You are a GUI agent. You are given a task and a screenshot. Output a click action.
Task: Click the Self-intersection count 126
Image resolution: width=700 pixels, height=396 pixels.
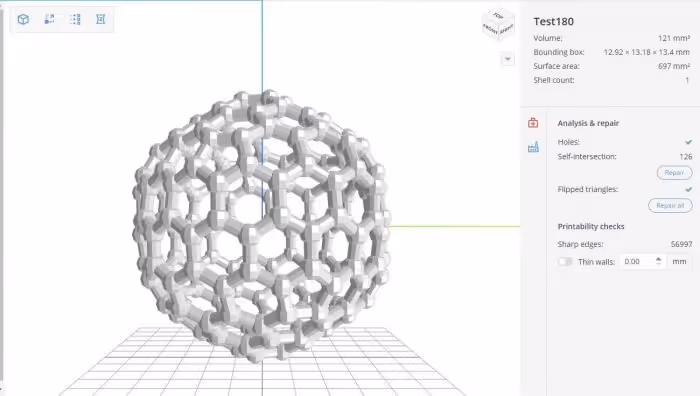click(x=686, y=157)
